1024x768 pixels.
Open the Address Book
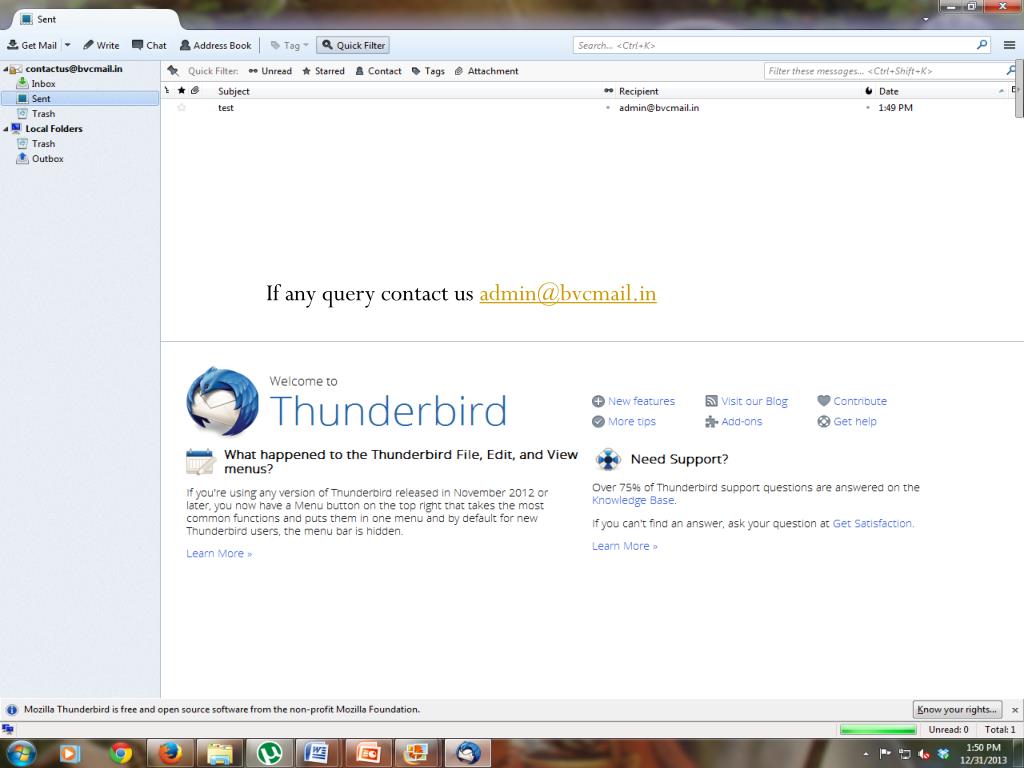click(x=216, y=45)
